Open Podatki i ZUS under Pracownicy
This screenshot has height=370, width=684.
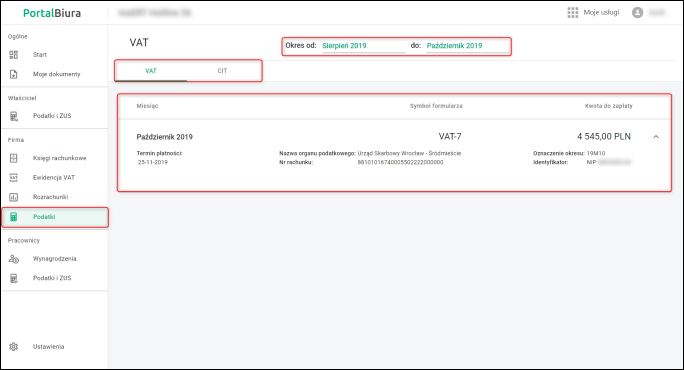(52, 278)
